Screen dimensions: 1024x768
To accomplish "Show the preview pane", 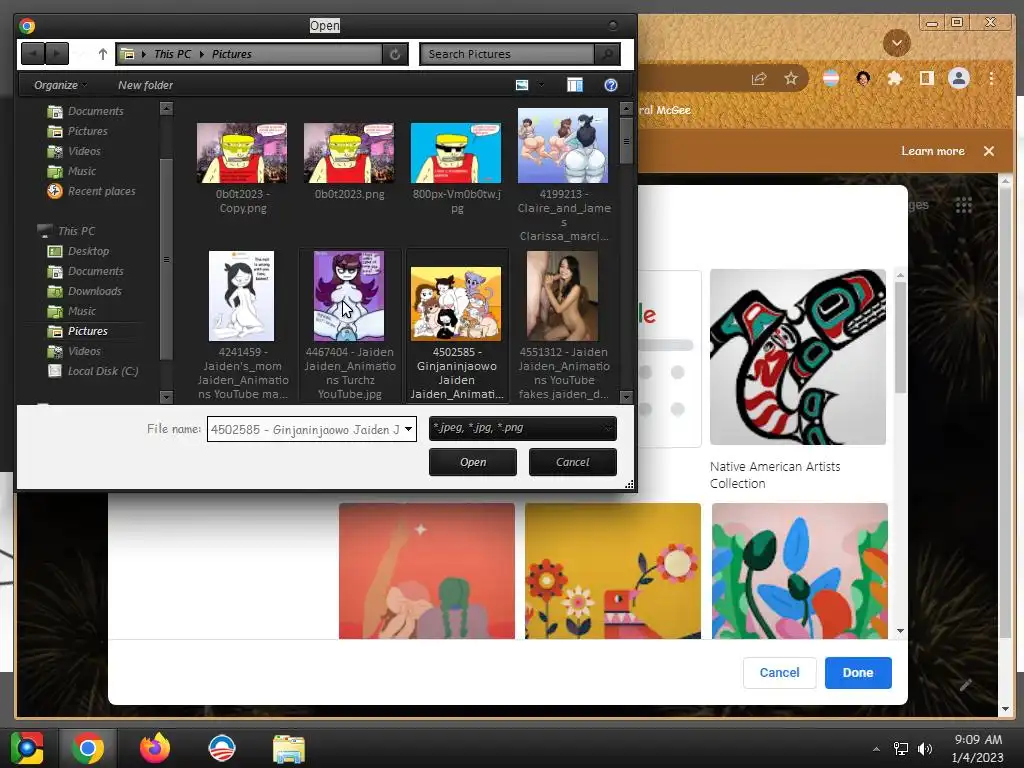I will [575, 85].
